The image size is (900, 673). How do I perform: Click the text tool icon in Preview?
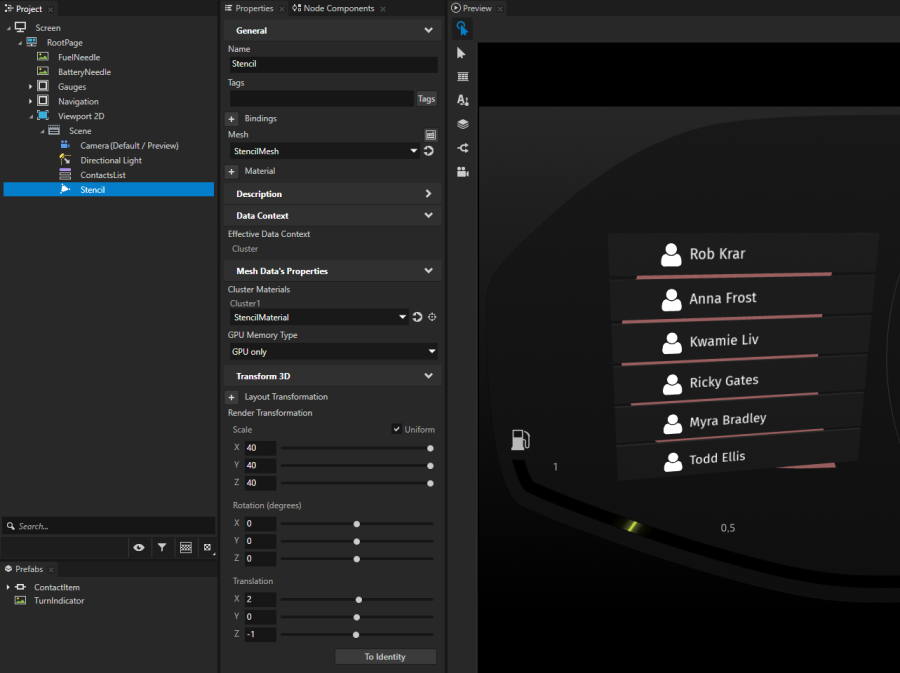click(x=462, y=100)
